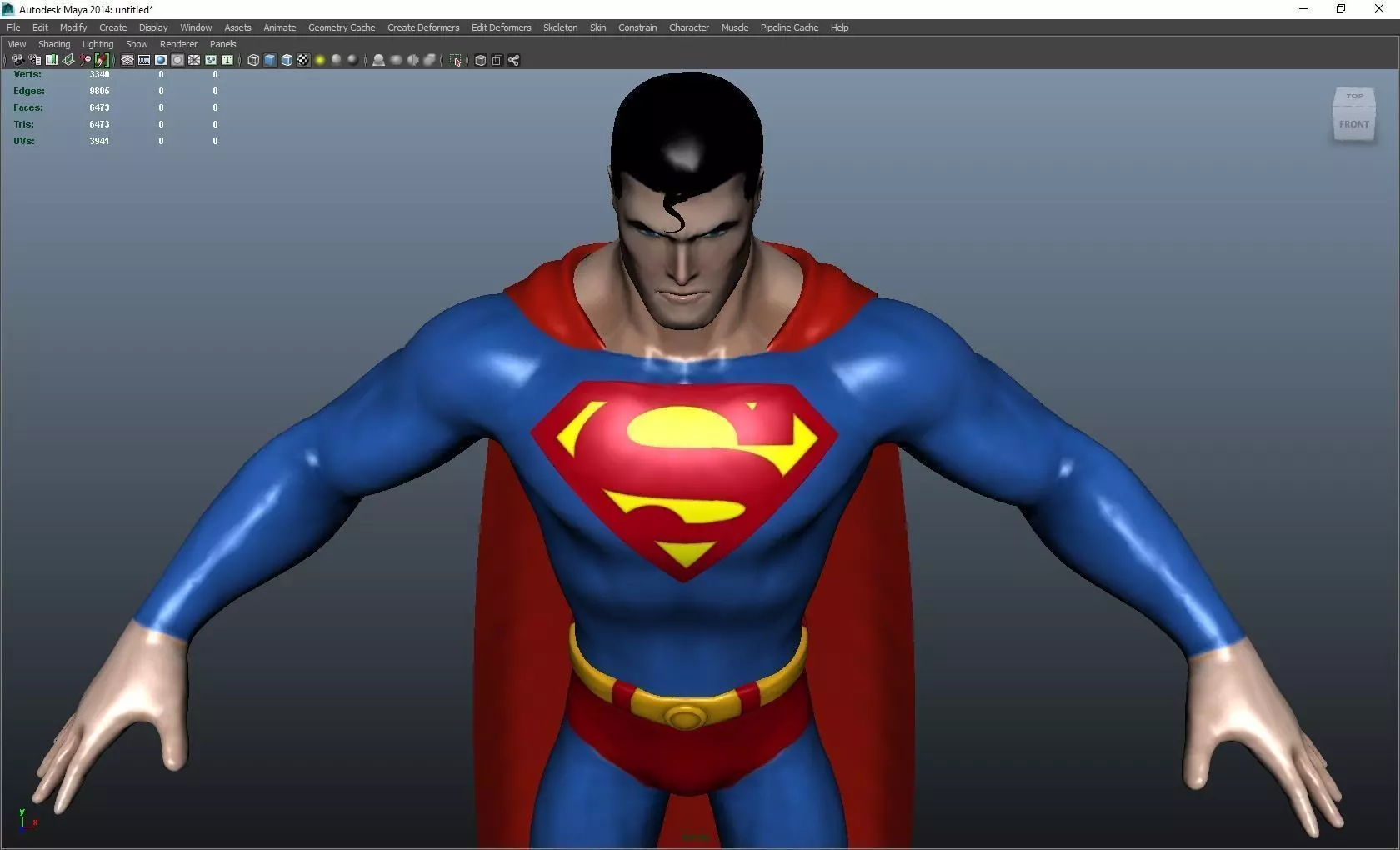Select Smooth Shade All blue cube
Image resolution: width=1400 pixels, height=850 pixels.
click(x=270, y=60)
